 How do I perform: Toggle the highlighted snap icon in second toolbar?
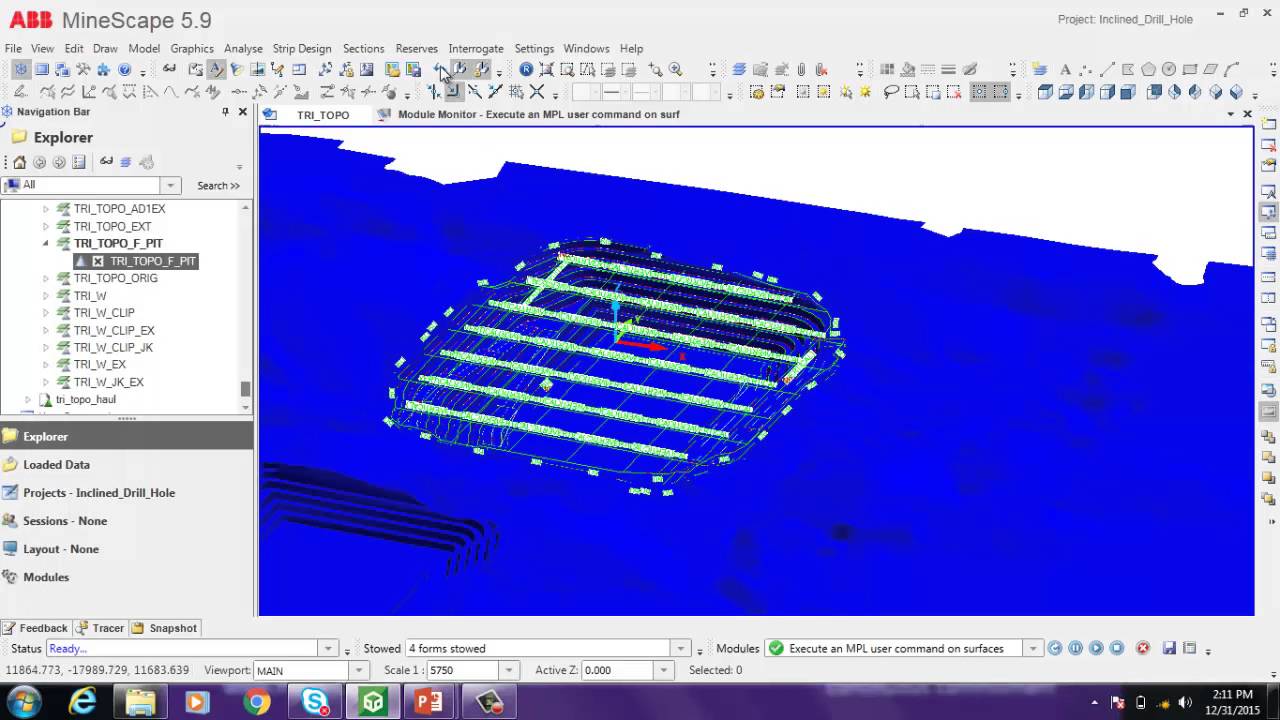point(453,92)
